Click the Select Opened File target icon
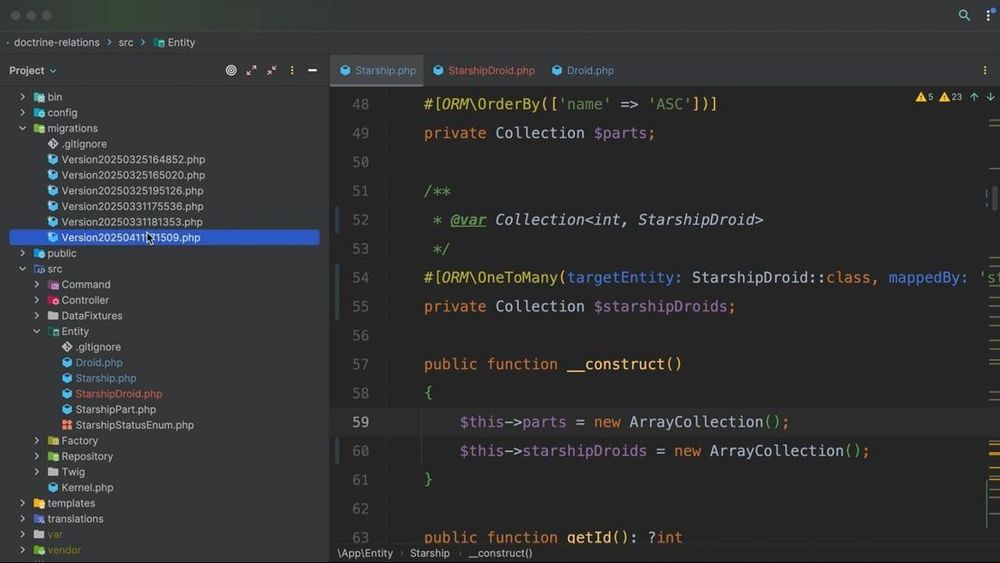The height and width of the screenshot is (563, 1000). click(x=231, y=70)
